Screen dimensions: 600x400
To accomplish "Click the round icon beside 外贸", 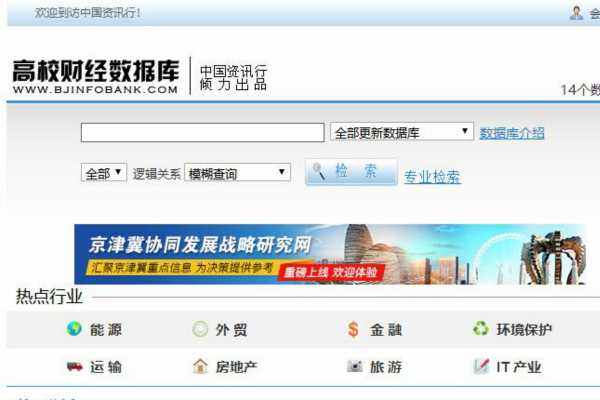I will click(200, 329).
